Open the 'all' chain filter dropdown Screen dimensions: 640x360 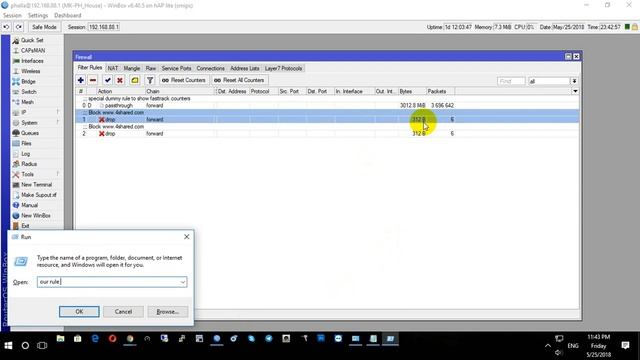tap(574, 81)
